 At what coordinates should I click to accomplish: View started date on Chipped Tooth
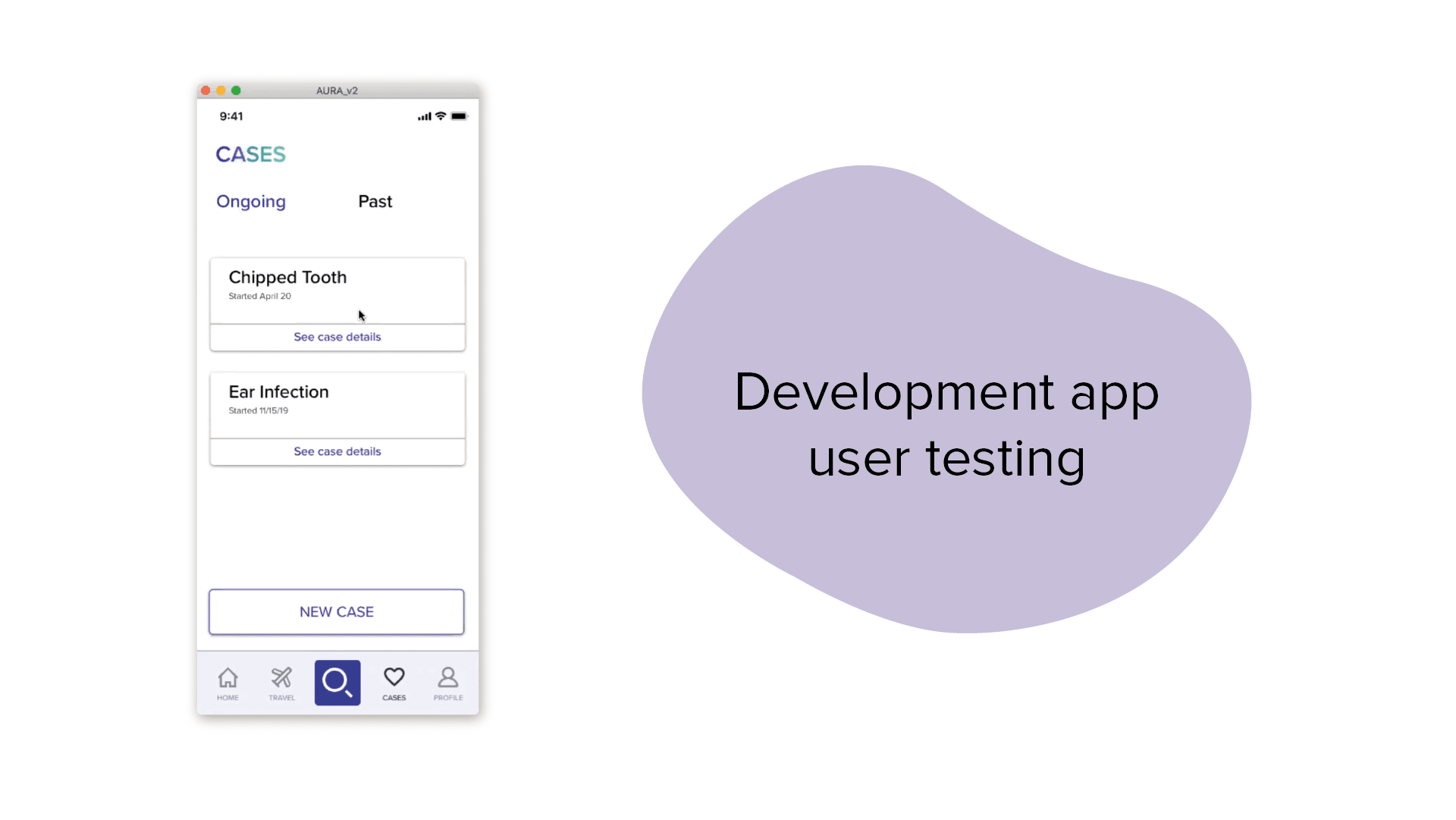click(x=259, y=296)
